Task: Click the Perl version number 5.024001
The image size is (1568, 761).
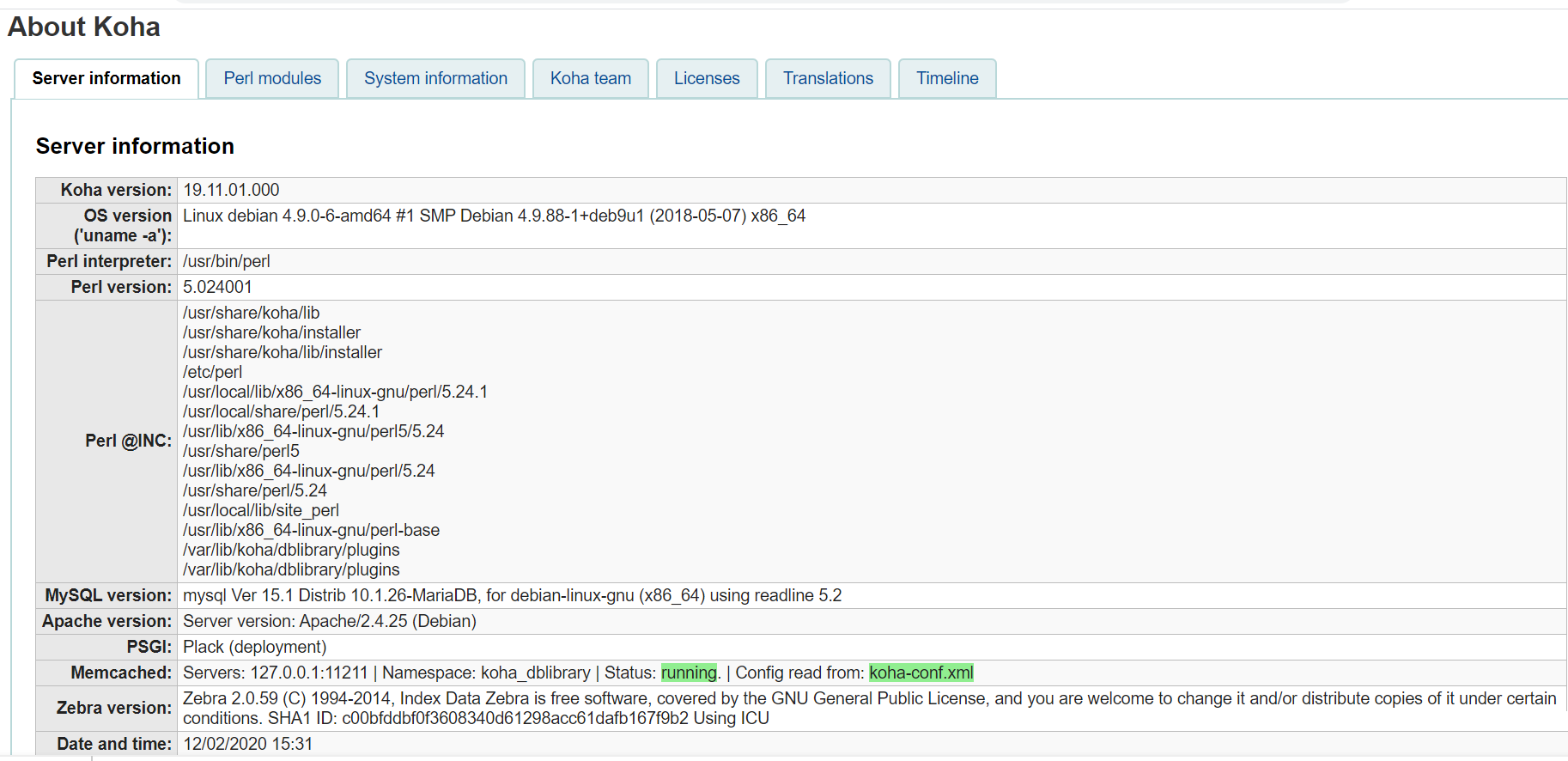Action: [x=217, y=287]
